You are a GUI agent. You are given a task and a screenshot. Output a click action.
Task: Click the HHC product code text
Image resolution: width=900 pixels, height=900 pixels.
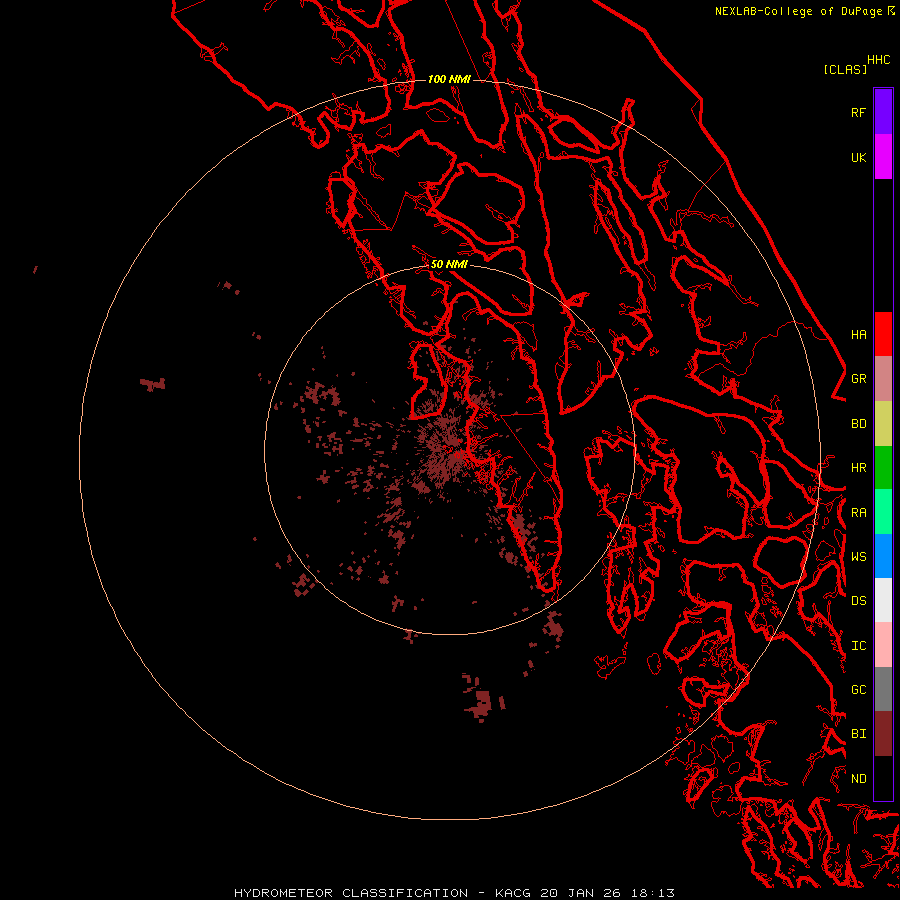[x=878, y=60]
